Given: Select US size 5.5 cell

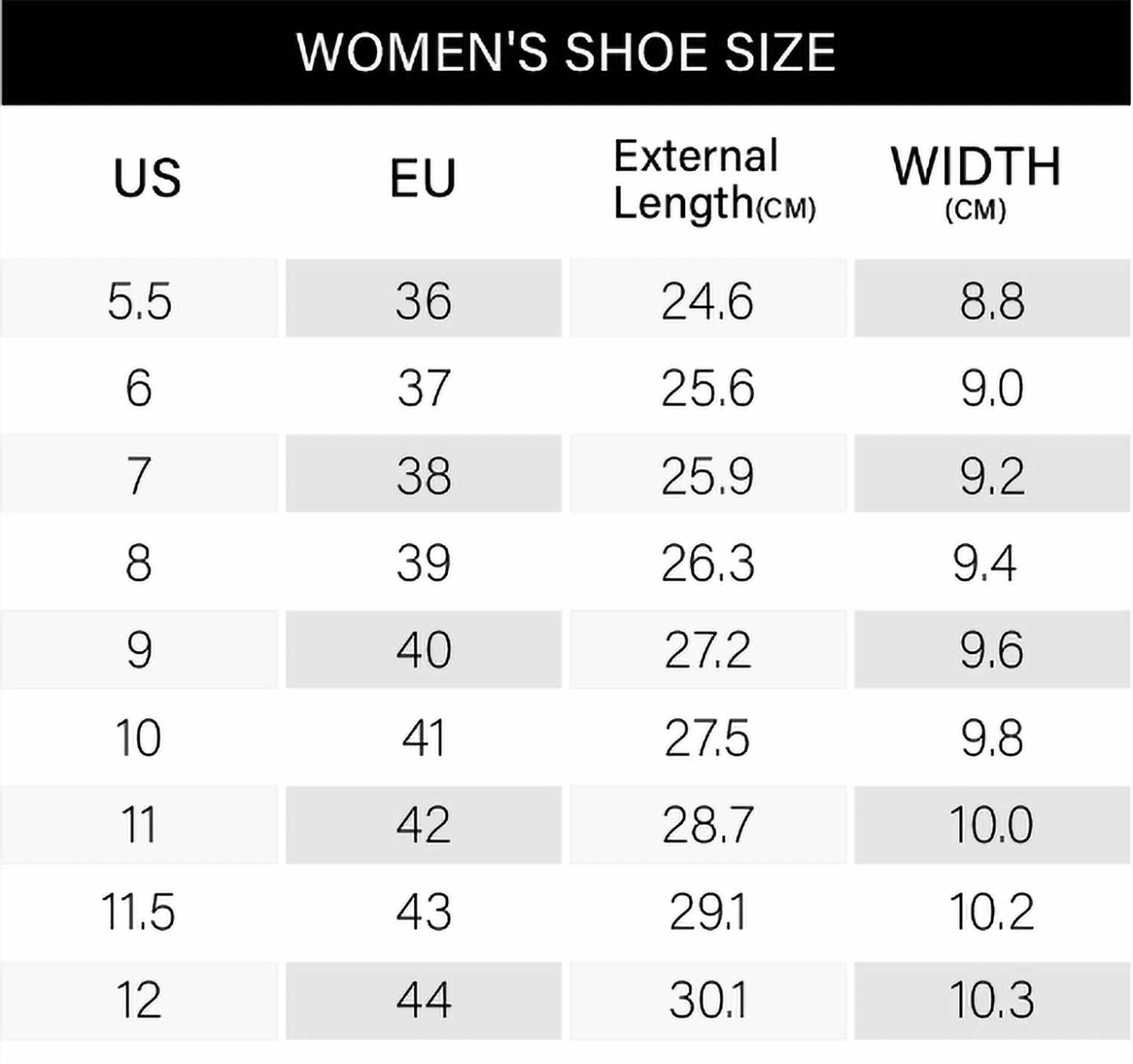Looking at the screenshot, I should (x=139, y=300).
